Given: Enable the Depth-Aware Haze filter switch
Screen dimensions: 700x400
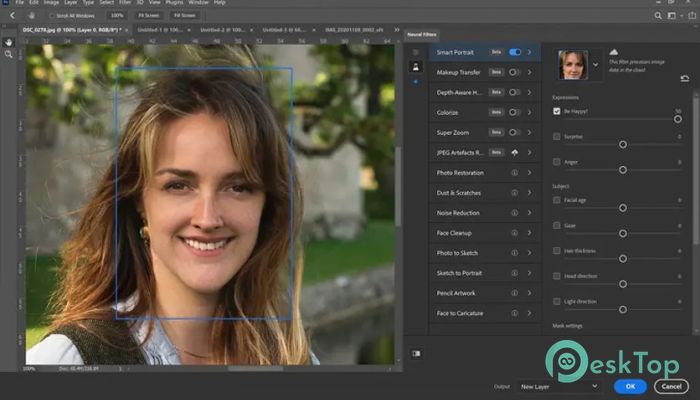Looking at the screenshot, I should coord(515,92).
